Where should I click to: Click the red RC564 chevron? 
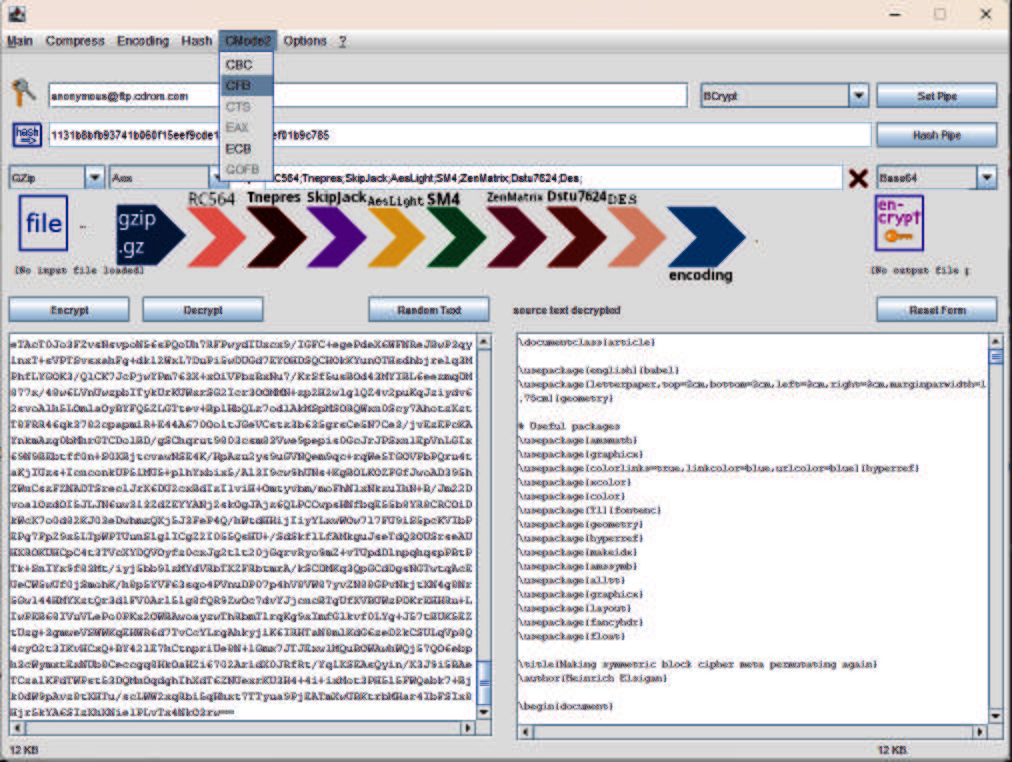(216, 237)
